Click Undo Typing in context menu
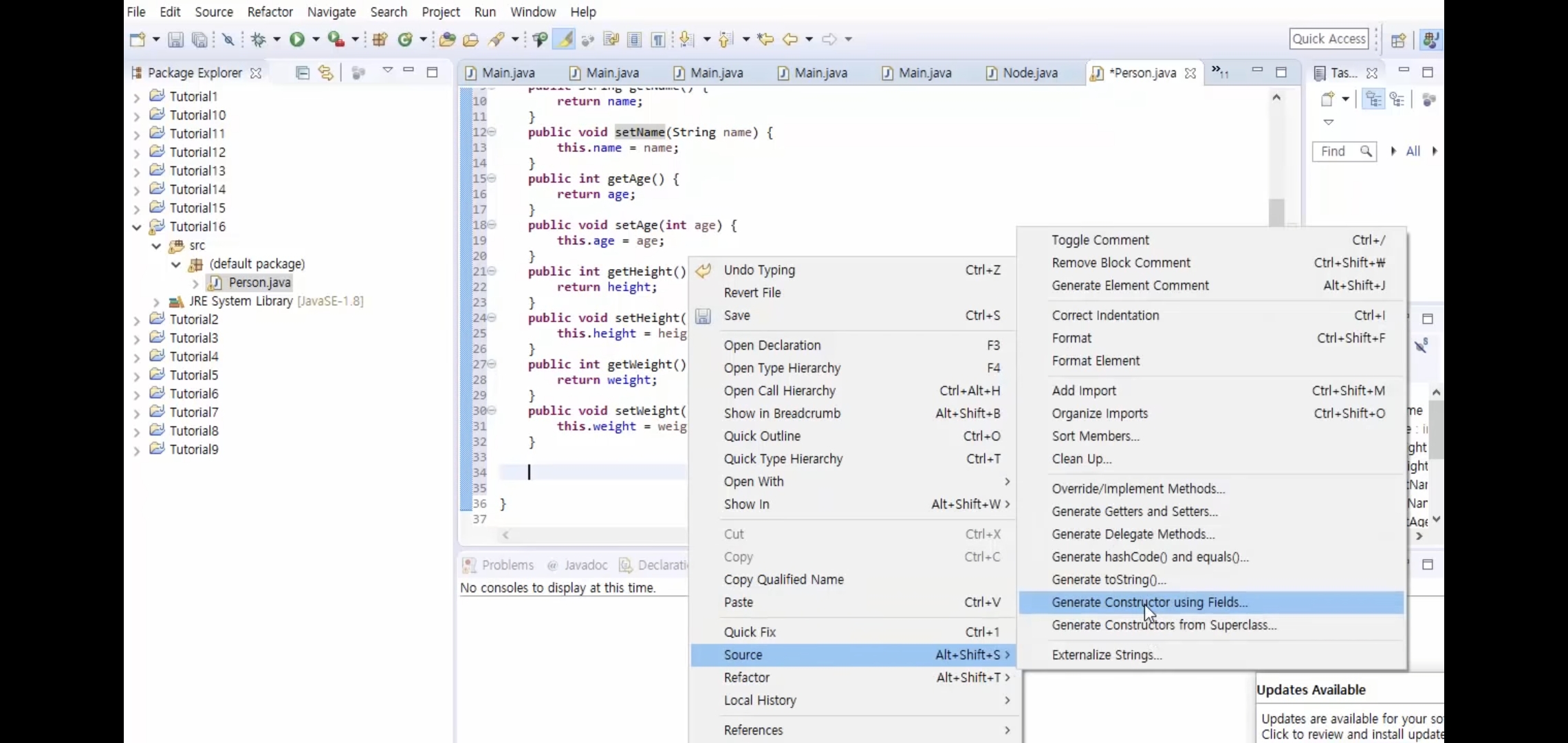 tap(853, 270)
